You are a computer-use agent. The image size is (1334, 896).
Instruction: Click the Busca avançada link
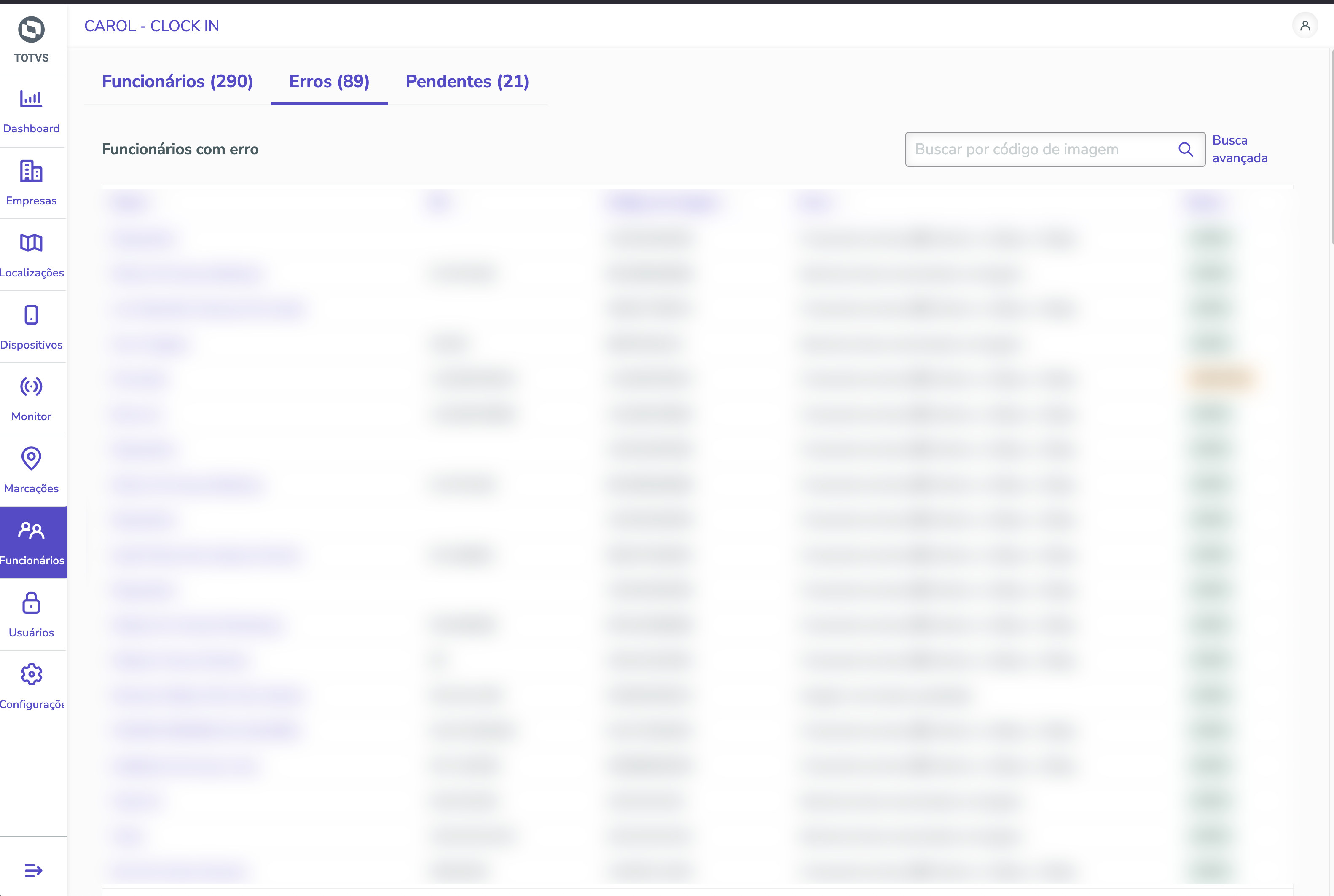(x=1239, y=149)
